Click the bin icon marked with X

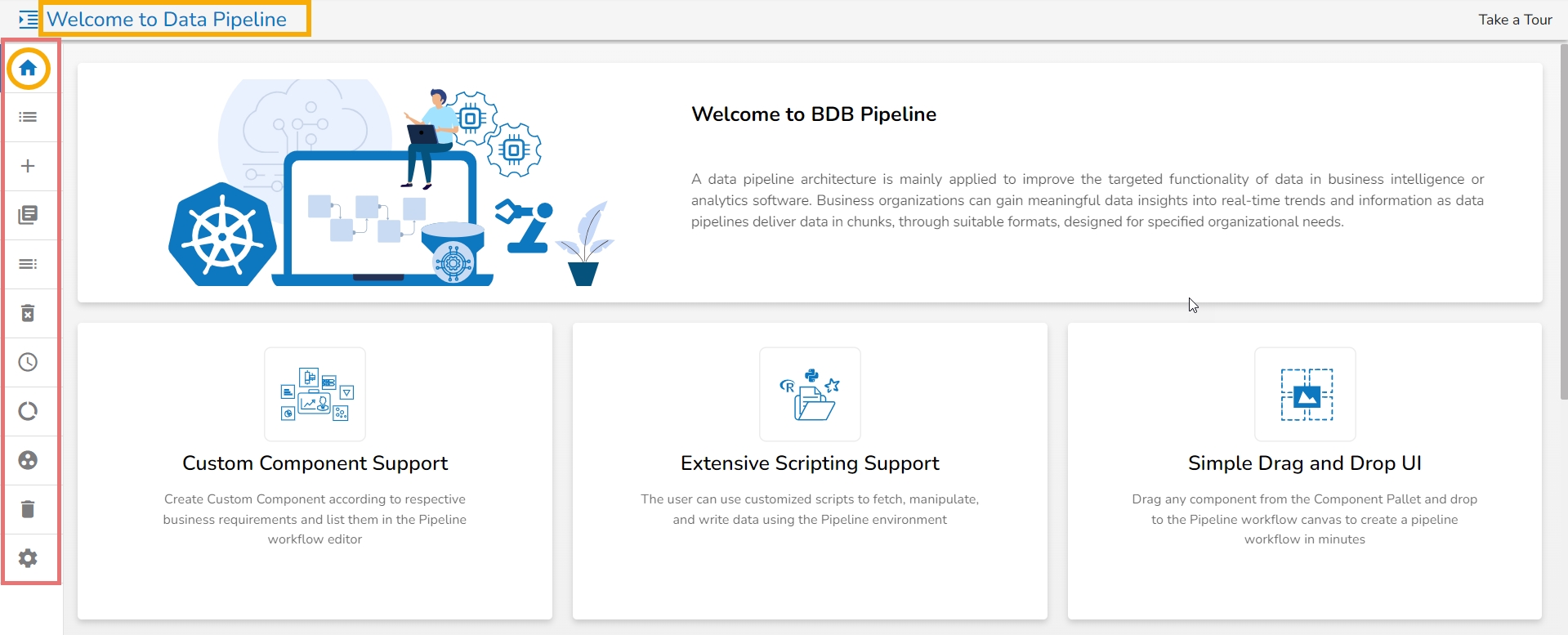28,314
